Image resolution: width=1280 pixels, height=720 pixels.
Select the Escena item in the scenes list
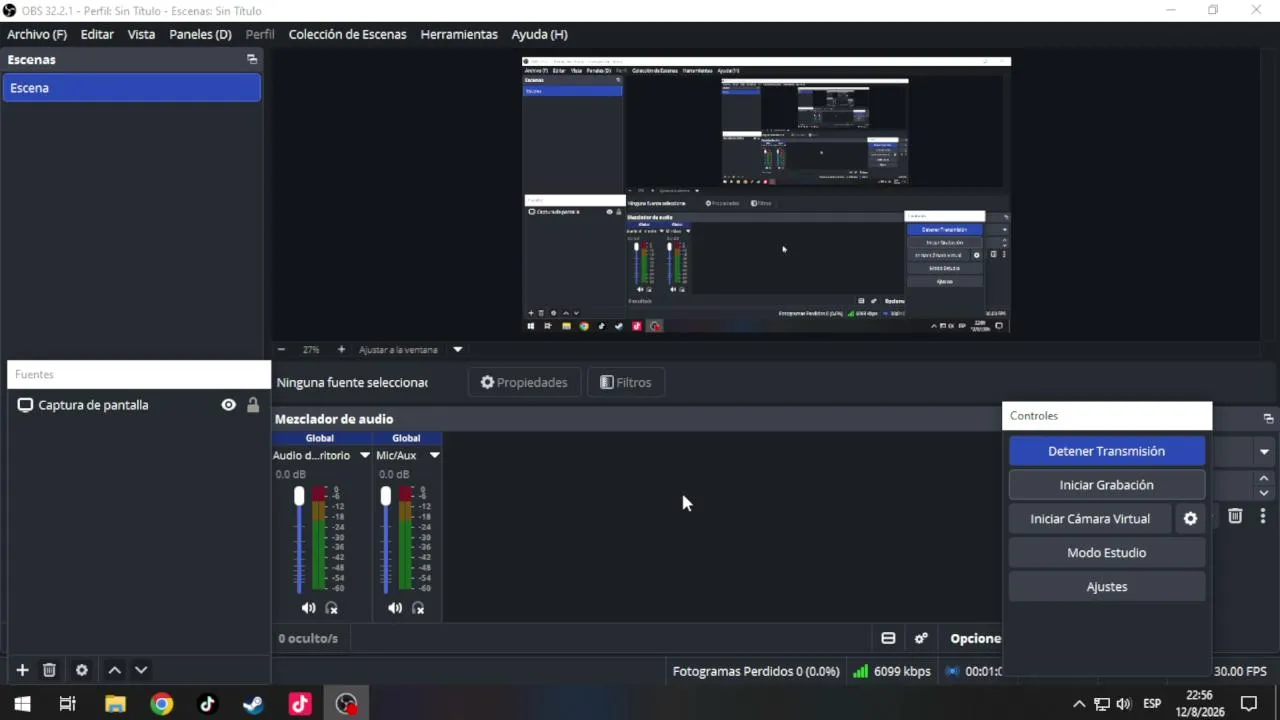click(x=131, y=88)
